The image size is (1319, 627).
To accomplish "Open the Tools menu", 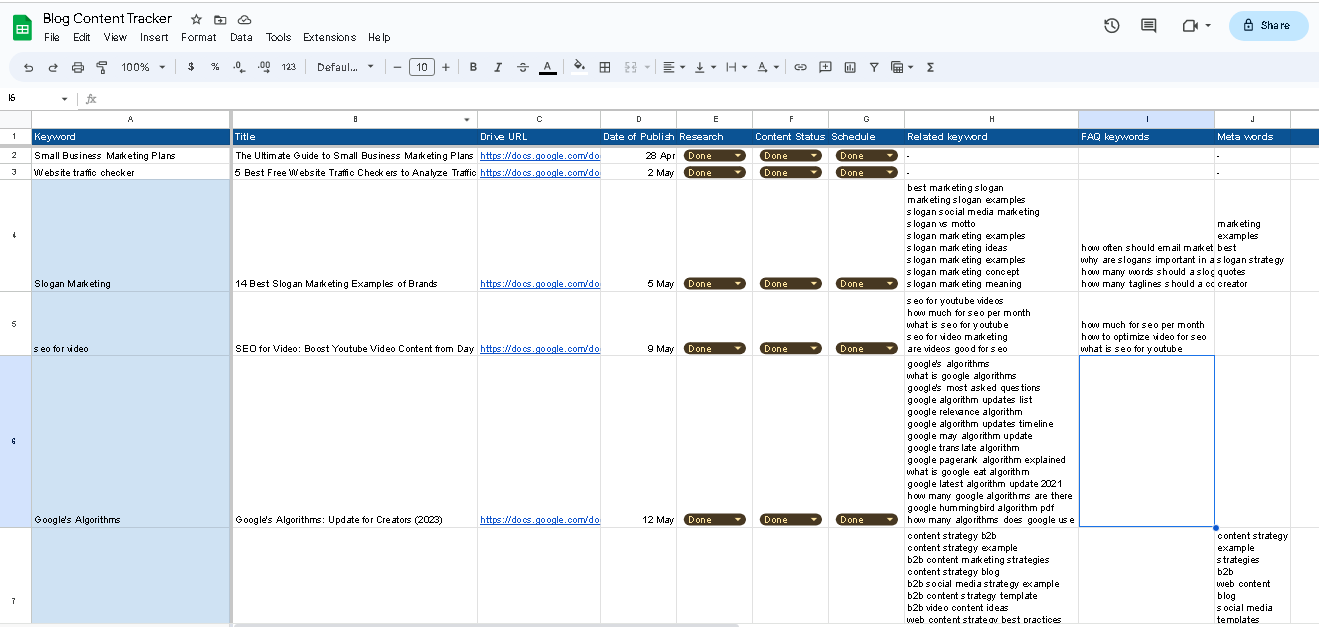I will pyautogui.click(x=278, y=37).
